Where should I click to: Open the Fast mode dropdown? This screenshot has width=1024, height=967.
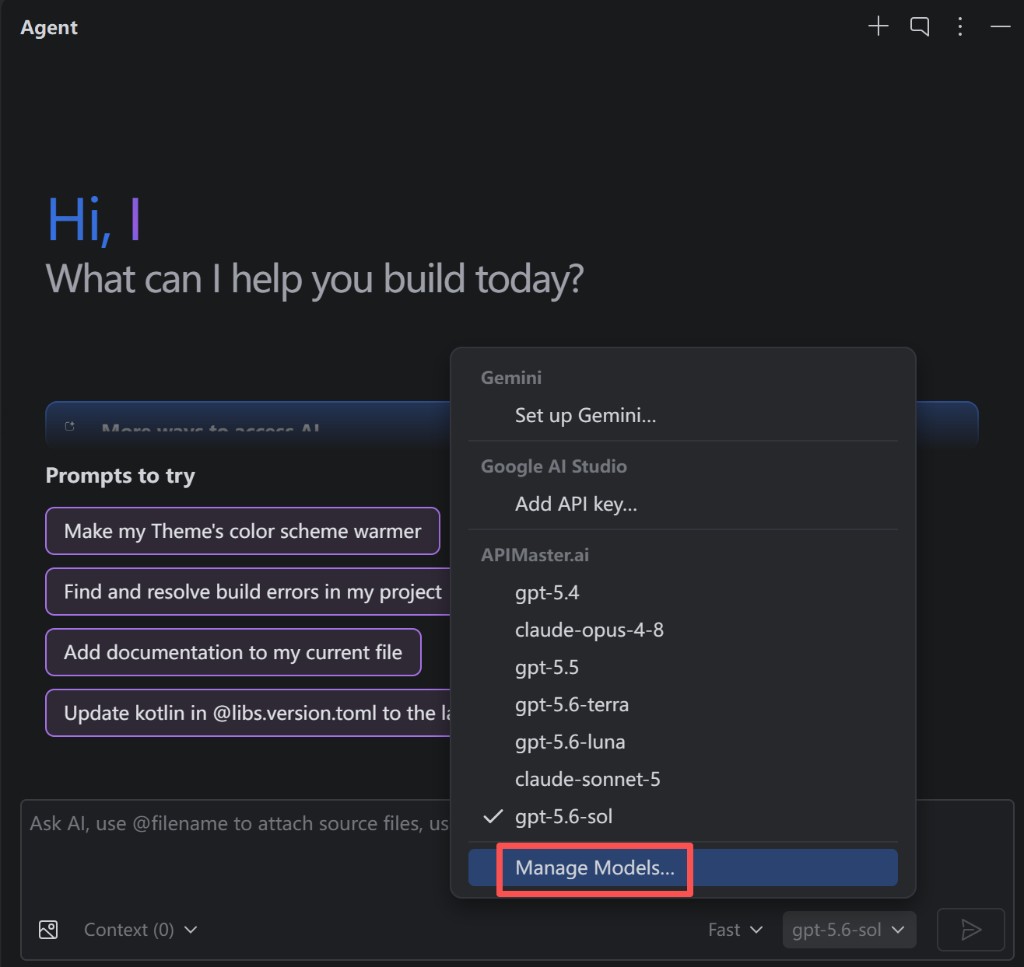pyautogui.click(x=735, y=929)
